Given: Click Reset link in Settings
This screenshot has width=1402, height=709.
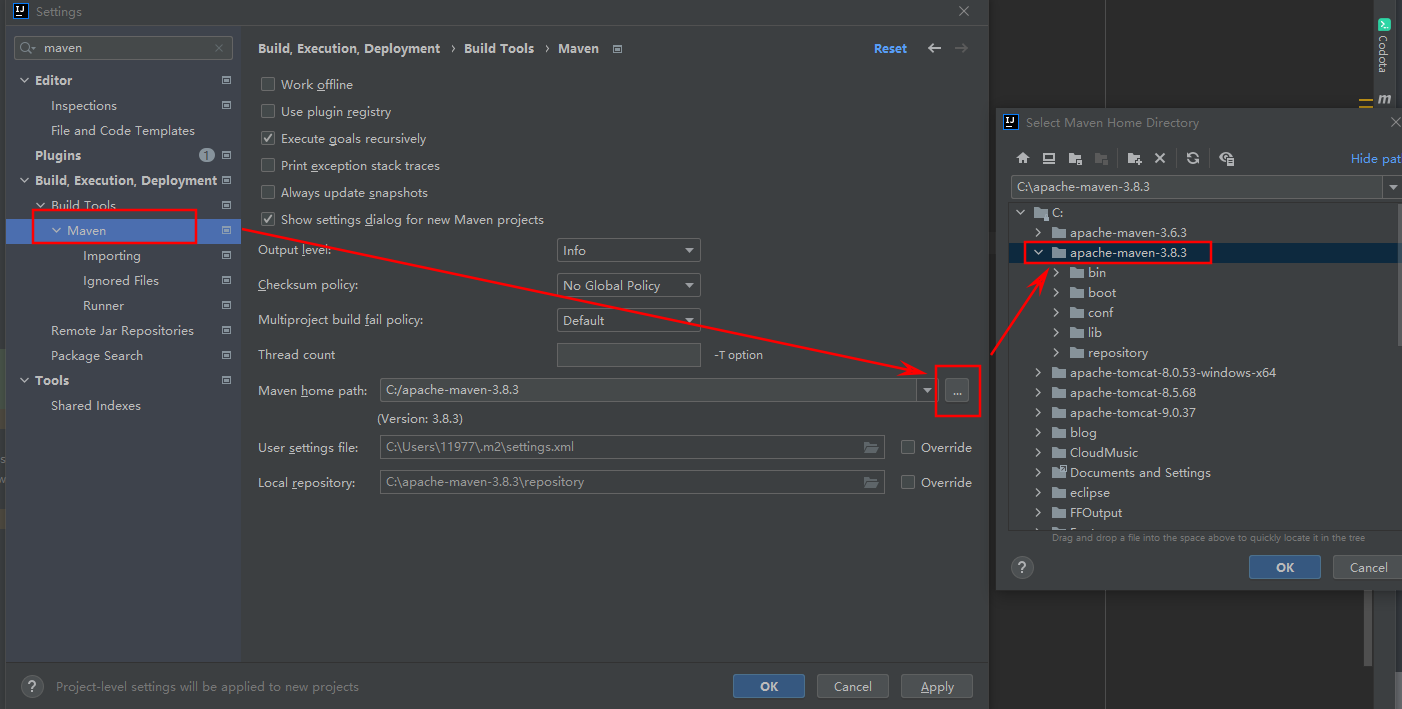Looking at the screenshot, I should (x=890, y=48).
